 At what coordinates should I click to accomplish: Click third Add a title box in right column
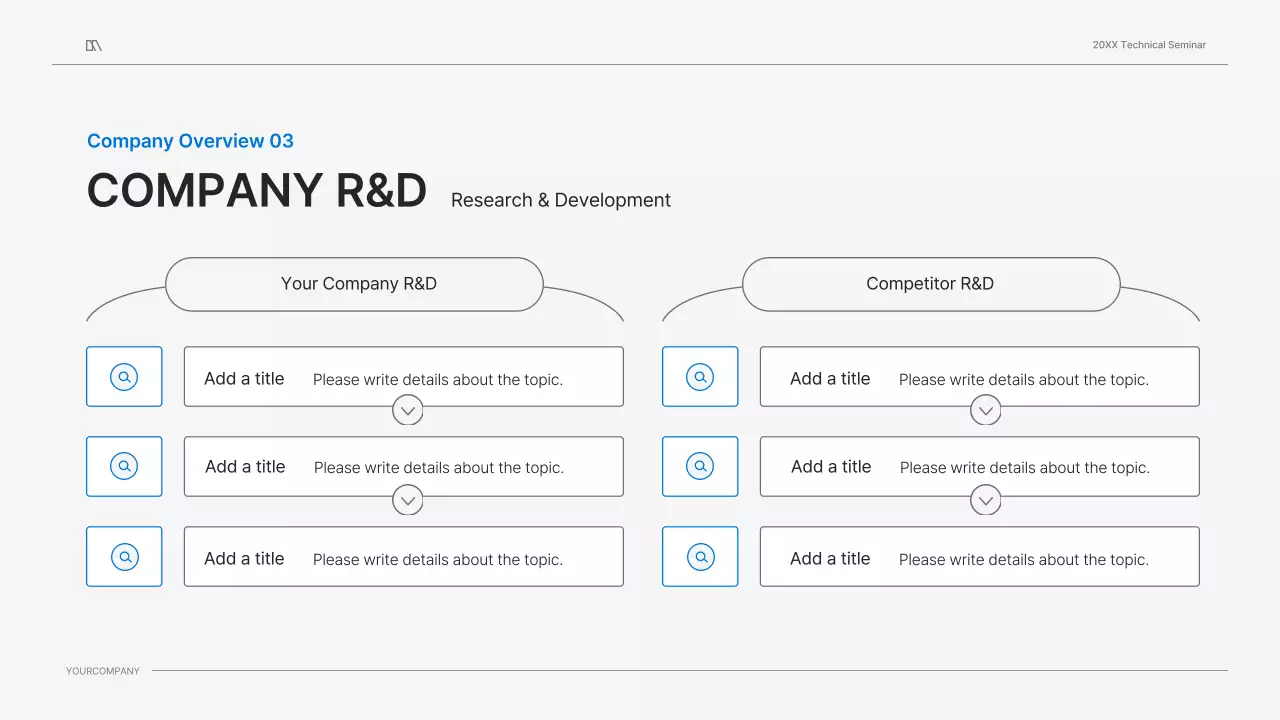click(979, 557)
